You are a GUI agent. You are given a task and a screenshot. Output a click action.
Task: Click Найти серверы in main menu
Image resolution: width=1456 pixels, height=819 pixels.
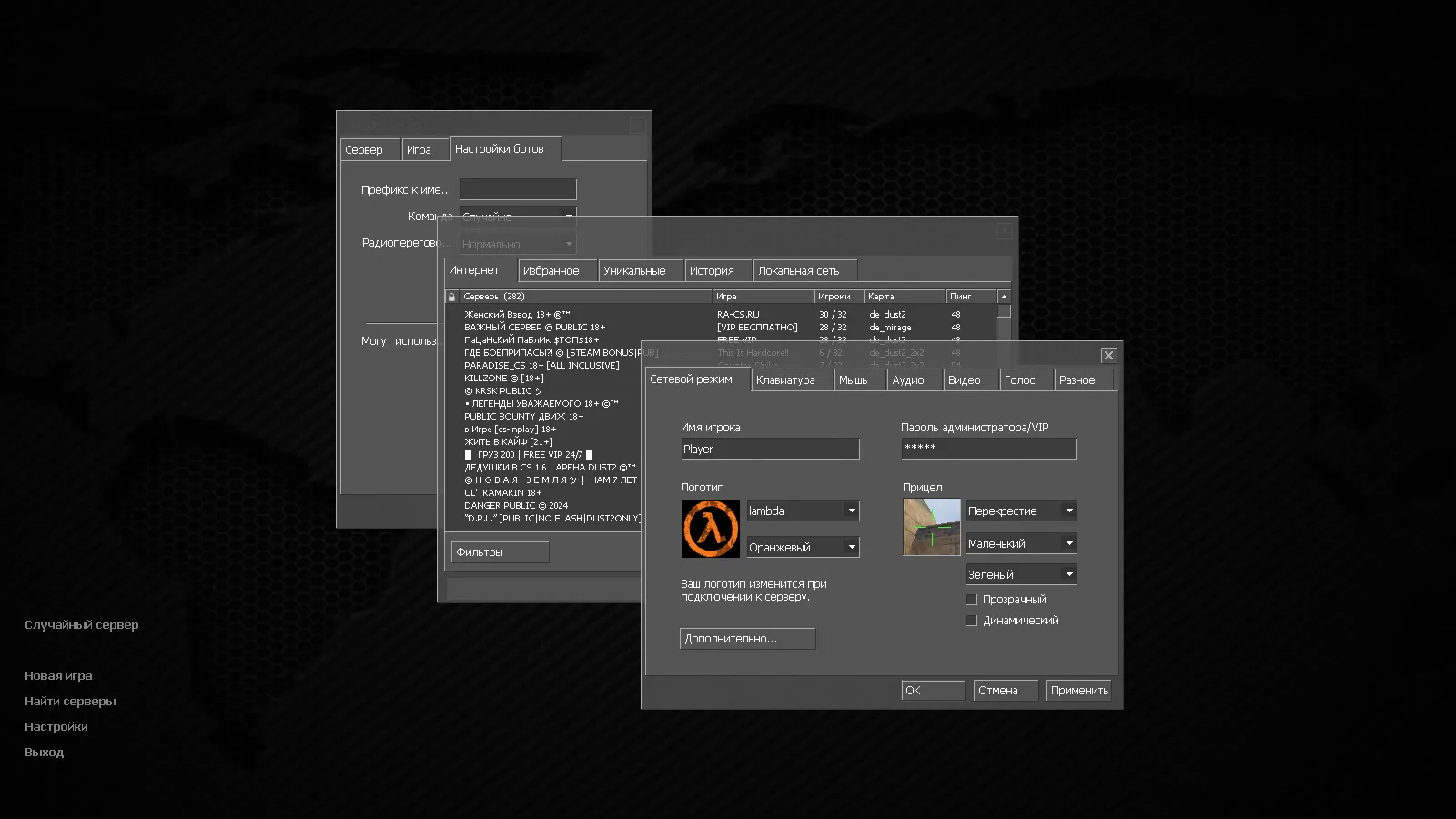[x=70, y=702]
